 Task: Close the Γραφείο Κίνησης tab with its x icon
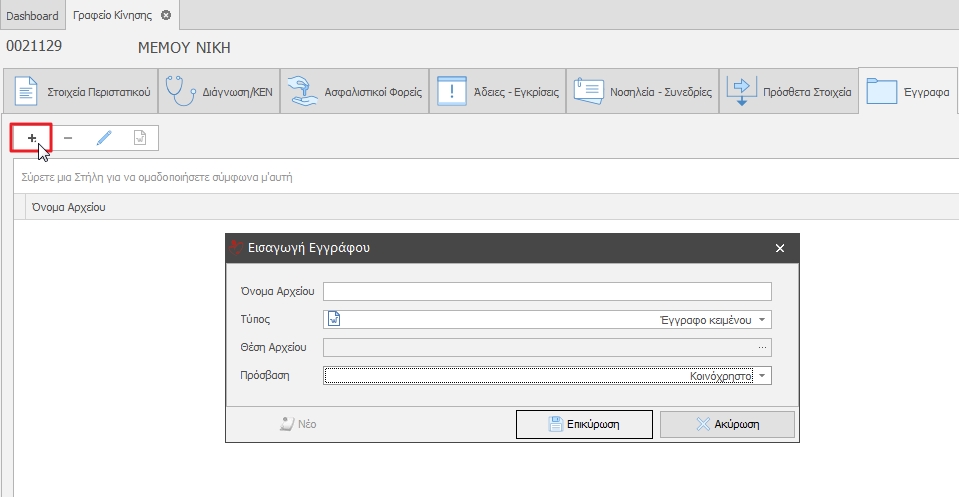tap(166, 15)
